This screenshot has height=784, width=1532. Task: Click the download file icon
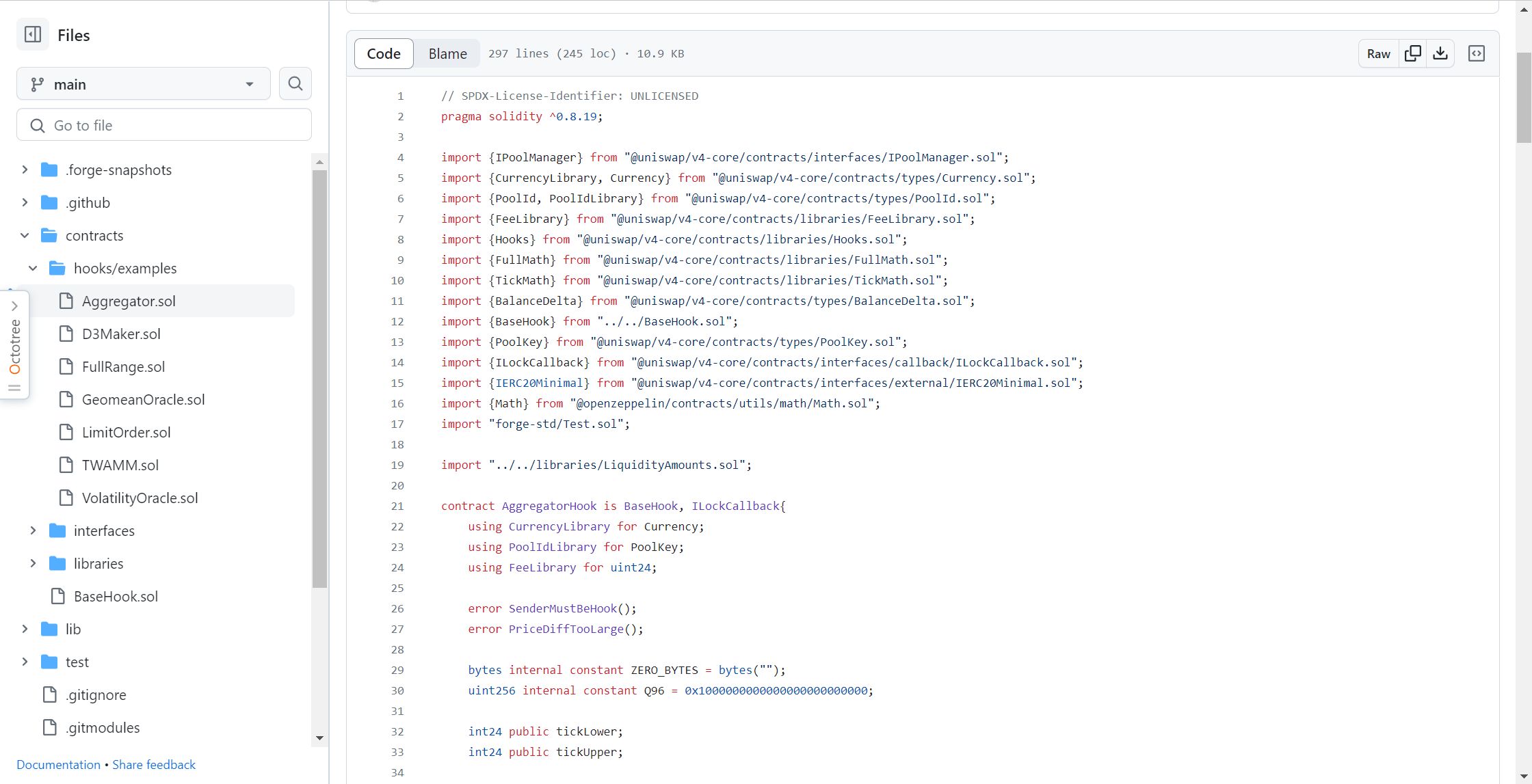point(1441,53)
